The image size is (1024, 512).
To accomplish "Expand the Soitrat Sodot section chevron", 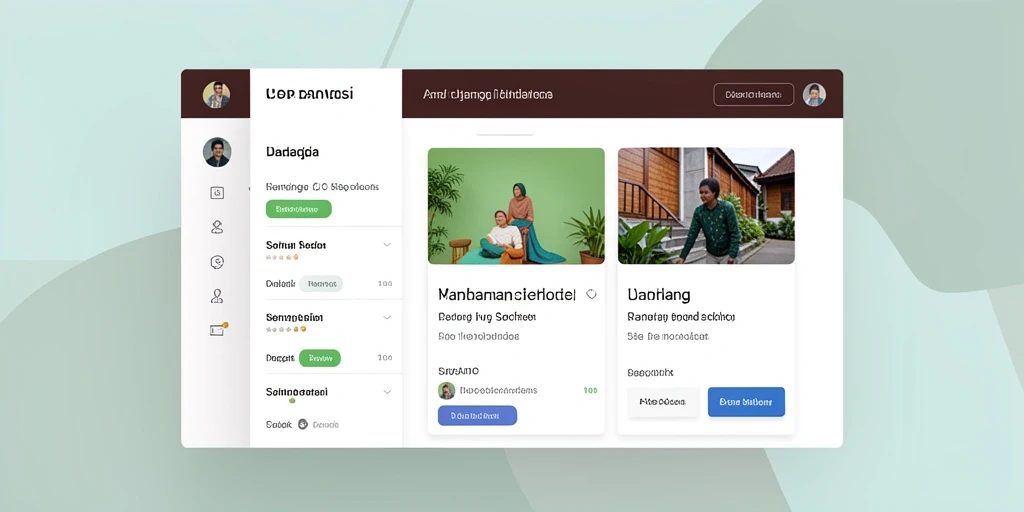I will click(x=387, y=245).
